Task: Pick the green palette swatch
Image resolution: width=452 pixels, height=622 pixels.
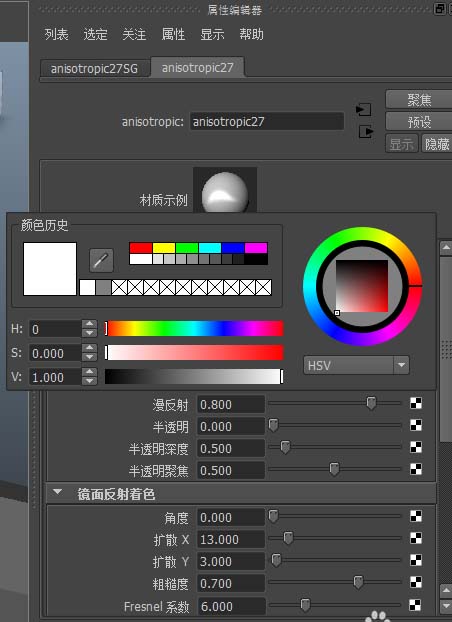Action: (187, 248)
